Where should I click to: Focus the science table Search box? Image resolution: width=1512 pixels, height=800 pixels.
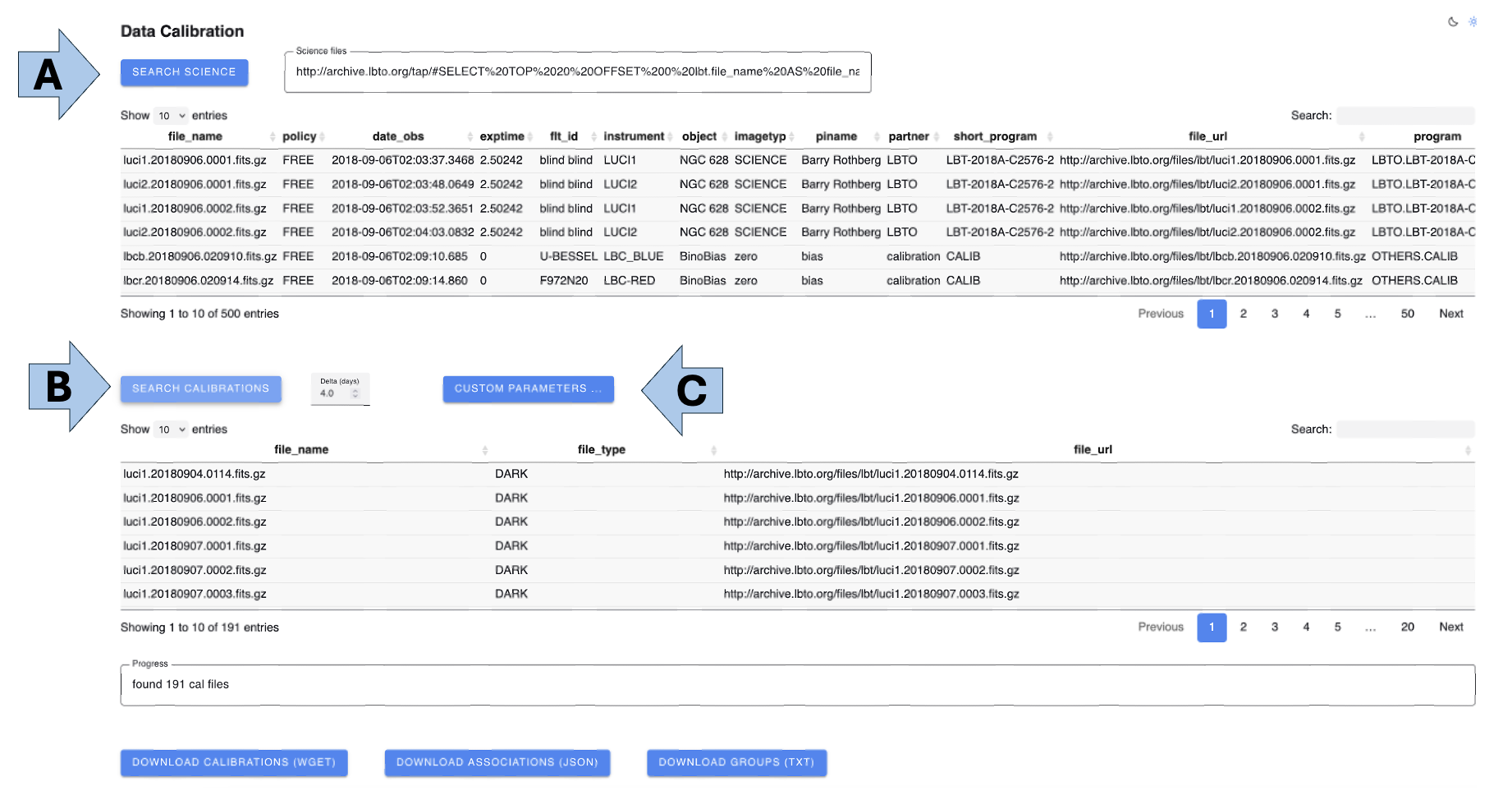(x=1404, y=116)
